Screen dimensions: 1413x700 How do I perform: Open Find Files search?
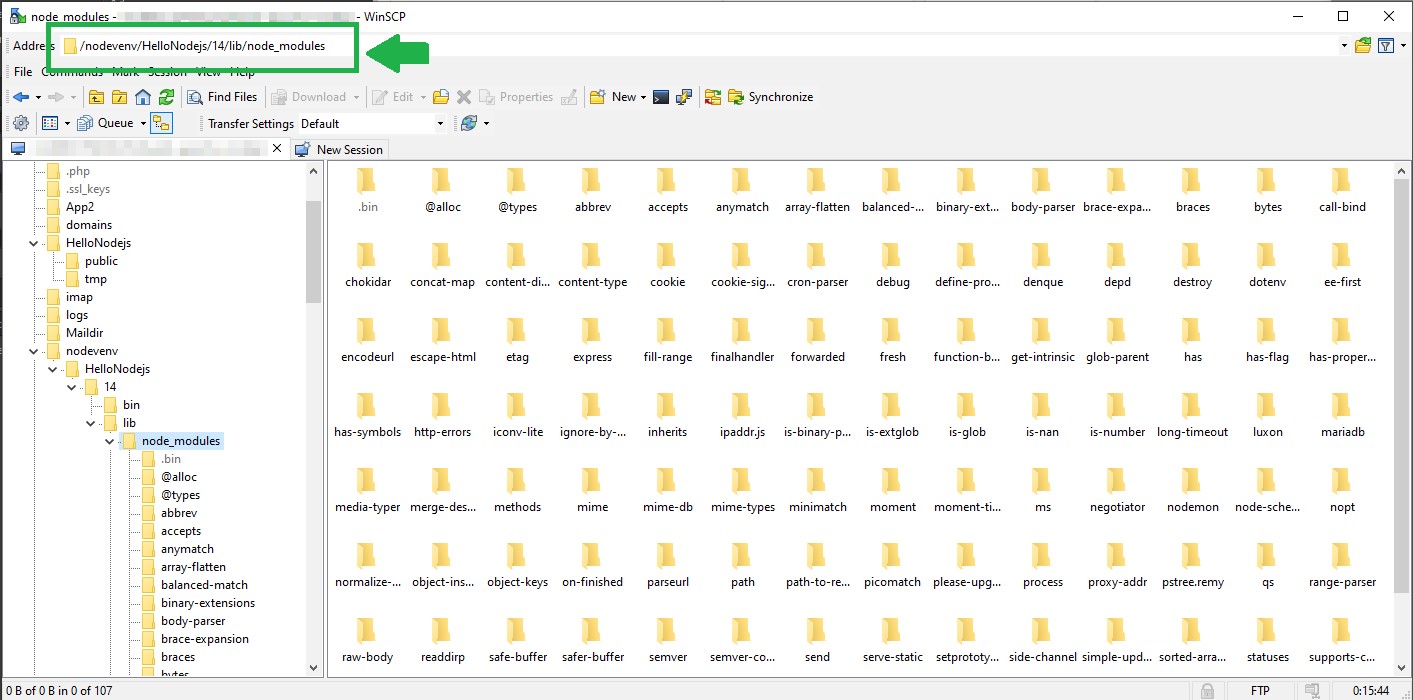tap(222, 97)
